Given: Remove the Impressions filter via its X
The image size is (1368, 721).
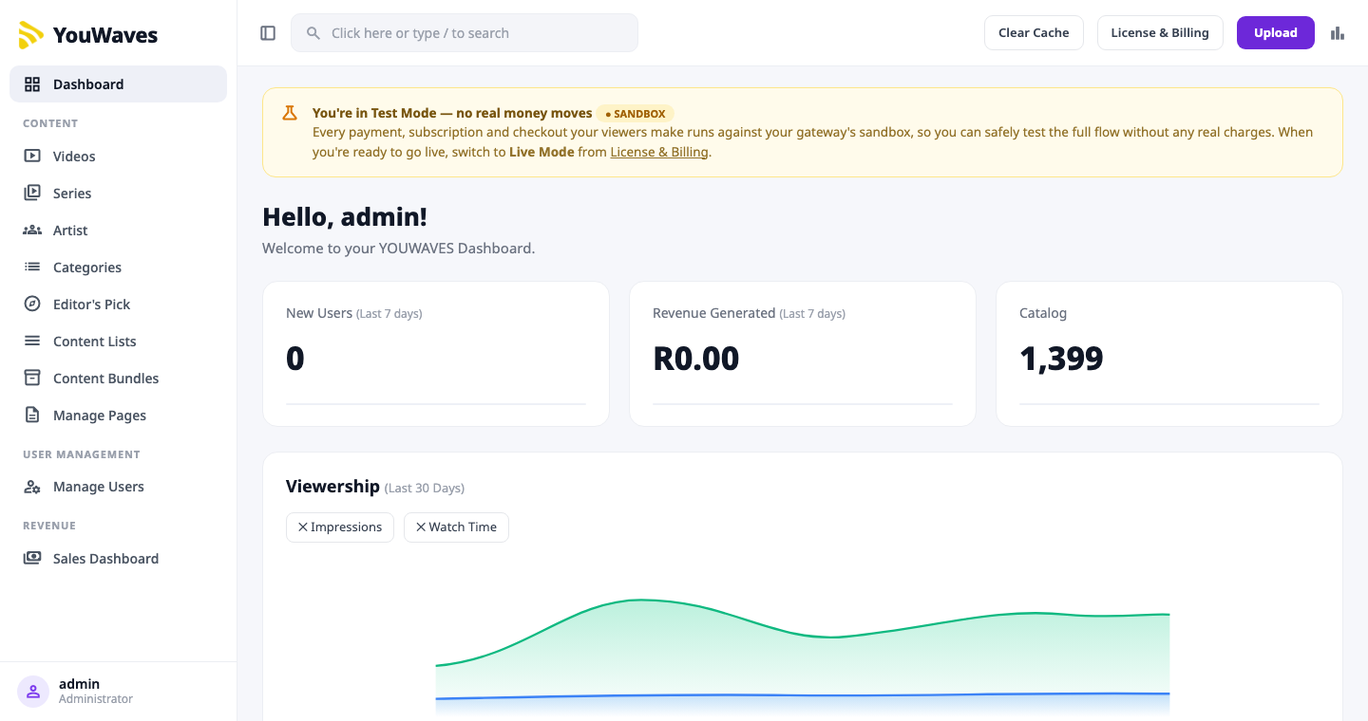Looking at the screenshot, I should pos(303,527).
